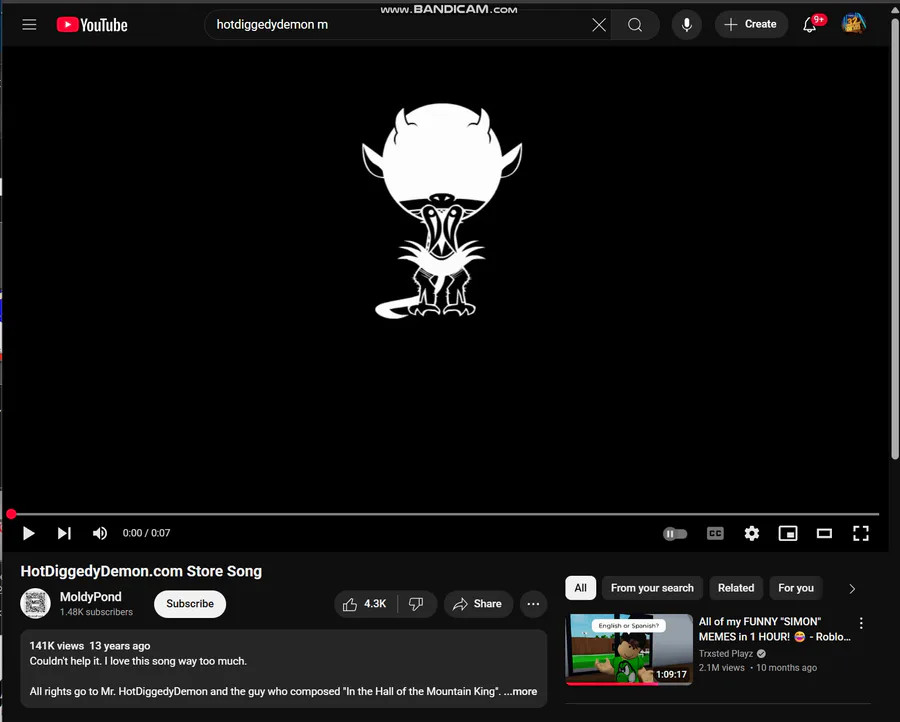Select From your search chip
This screenshot has height=722, width=900.
click(x=653, y=588)
